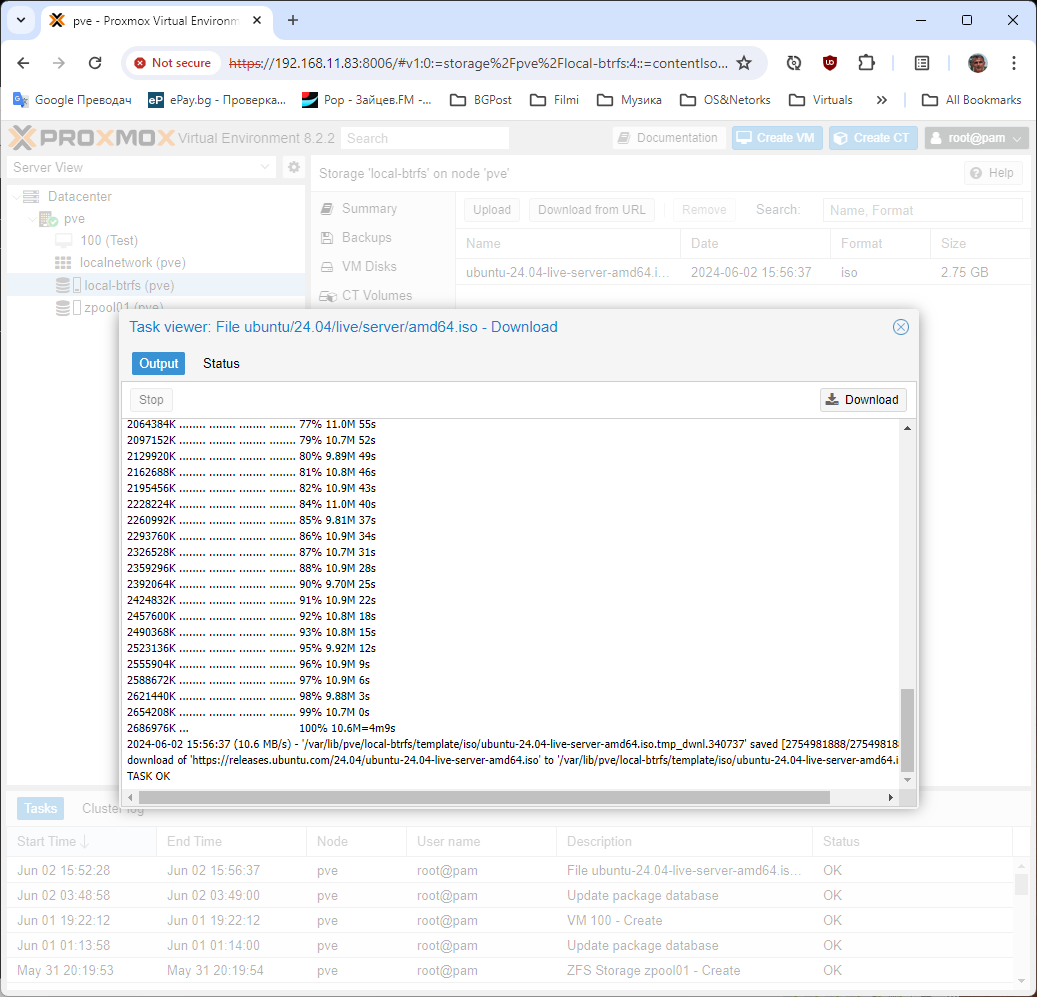1037x997 pixels.
Task: Collapse the pve node expander
Action: [31, 219]
